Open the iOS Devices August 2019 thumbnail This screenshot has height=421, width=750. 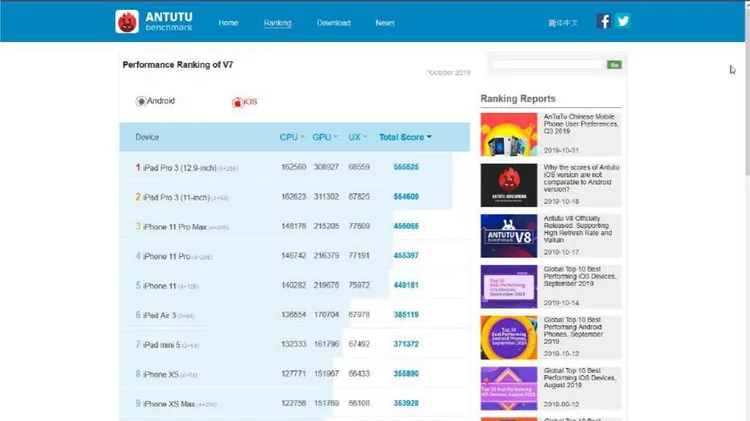pos(509,388)
